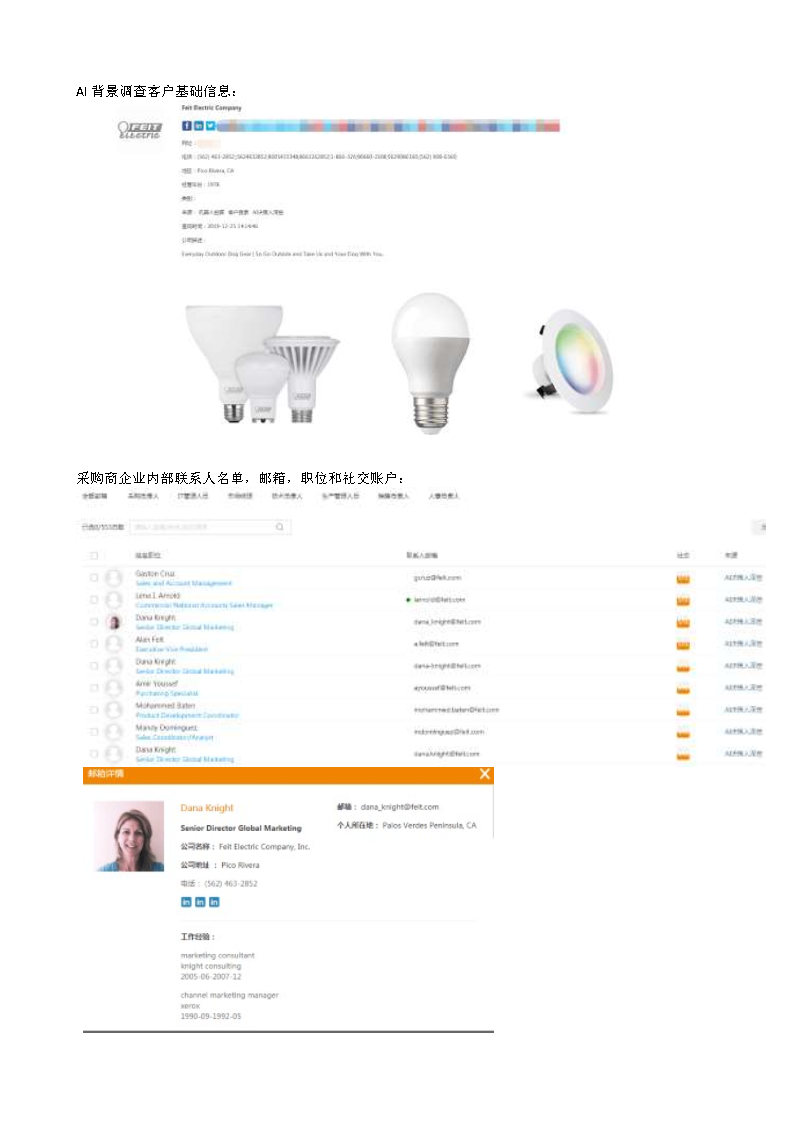Open the Sales and Account Management title link
The height and width of the screenshot is (1123, 794).
[184, 584]
